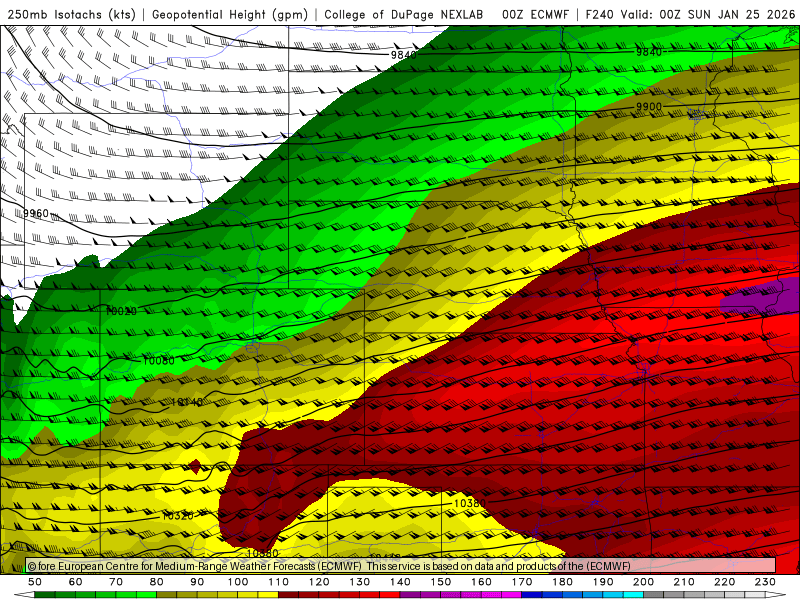Viewport: 800px width, 600px height.
Task: Select the 10320 contour label
Action: 178,516
